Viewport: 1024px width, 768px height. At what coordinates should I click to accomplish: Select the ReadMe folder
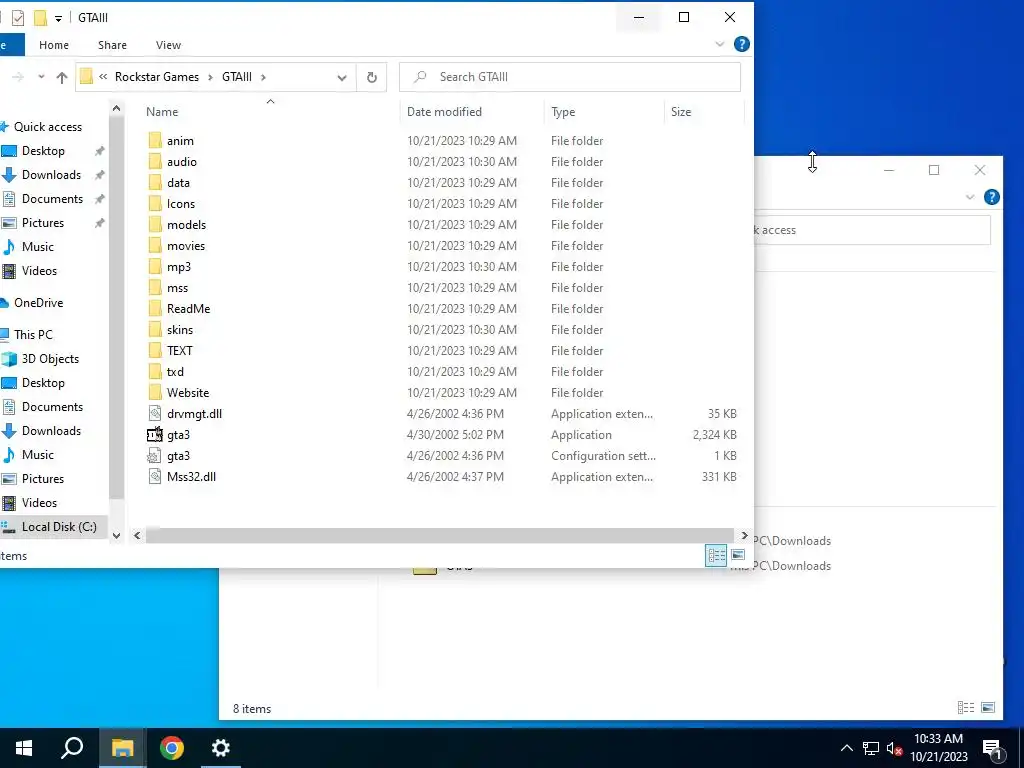(x=188, y=308)
